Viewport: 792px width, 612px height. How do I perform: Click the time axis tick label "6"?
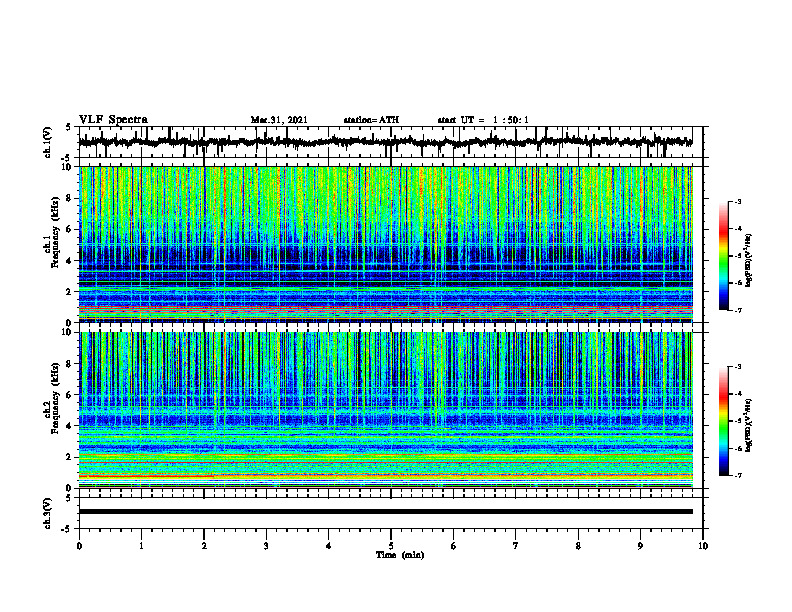coord(454,546)
